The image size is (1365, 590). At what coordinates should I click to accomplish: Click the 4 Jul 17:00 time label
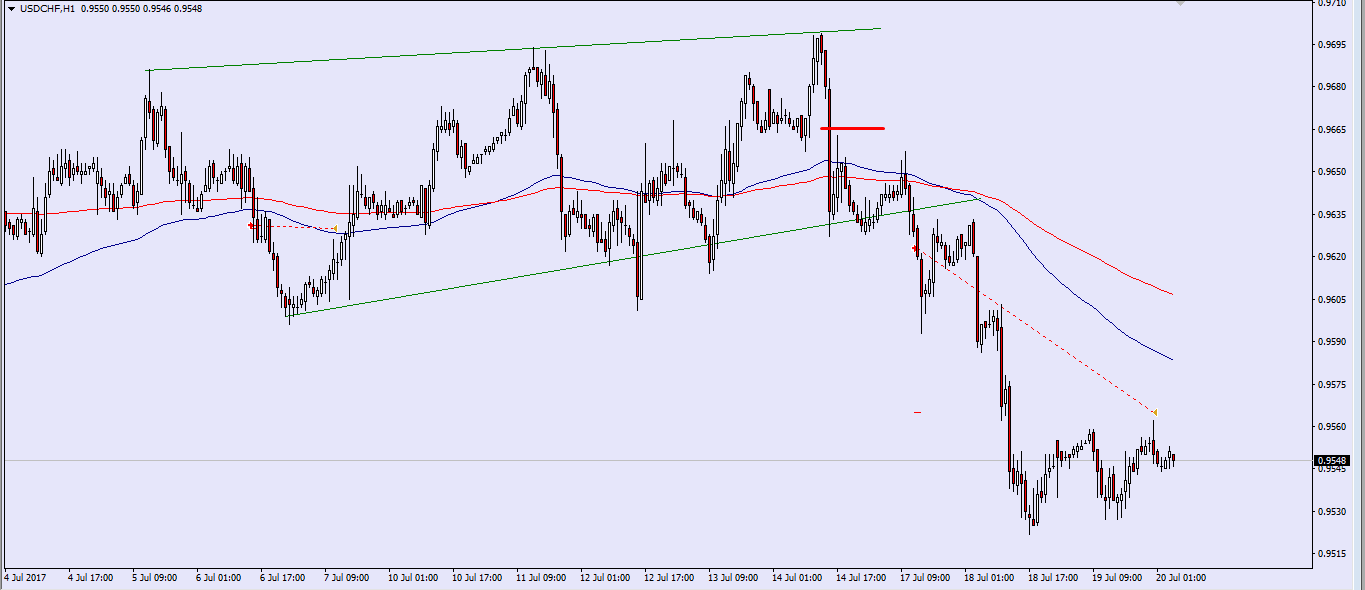coord(89,577)
